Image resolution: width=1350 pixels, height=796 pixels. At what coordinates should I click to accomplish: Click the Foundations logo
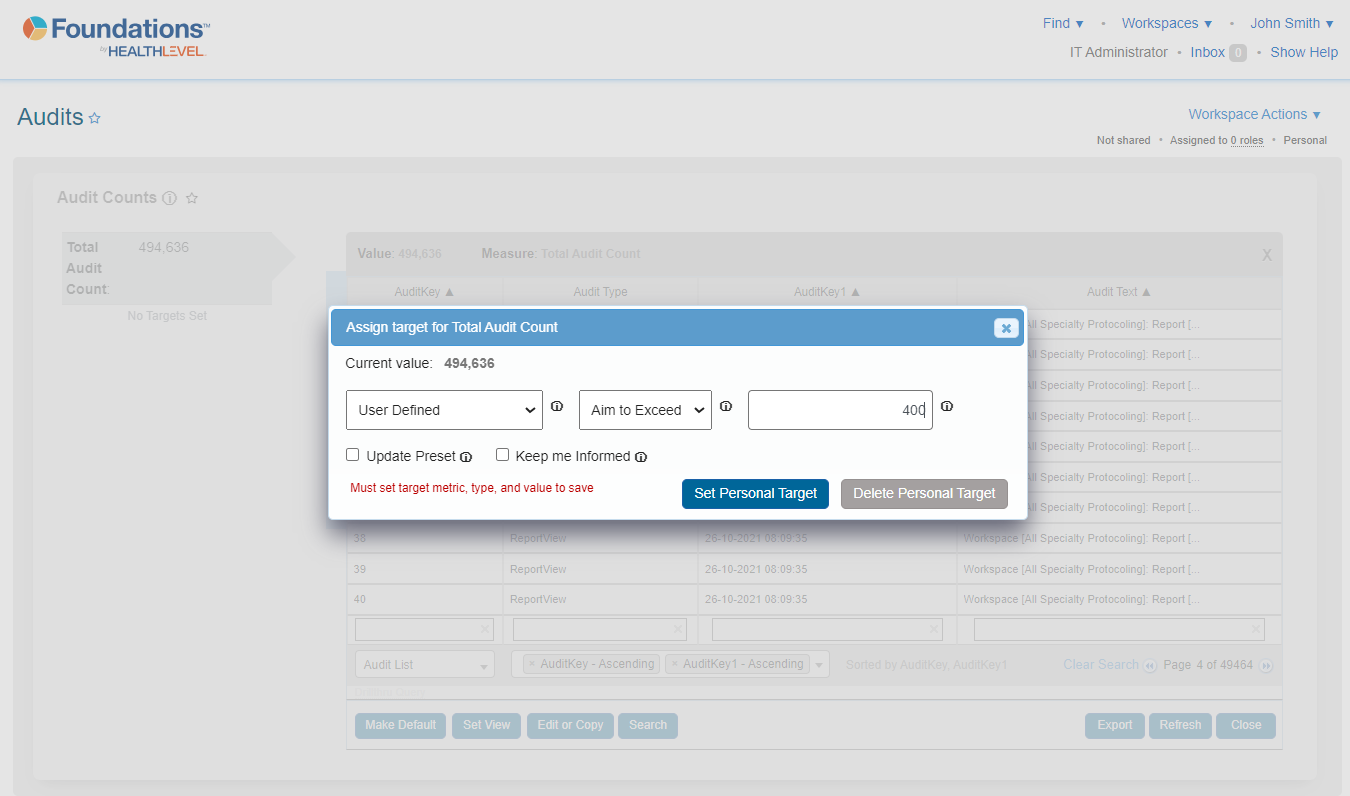[116, 37]
